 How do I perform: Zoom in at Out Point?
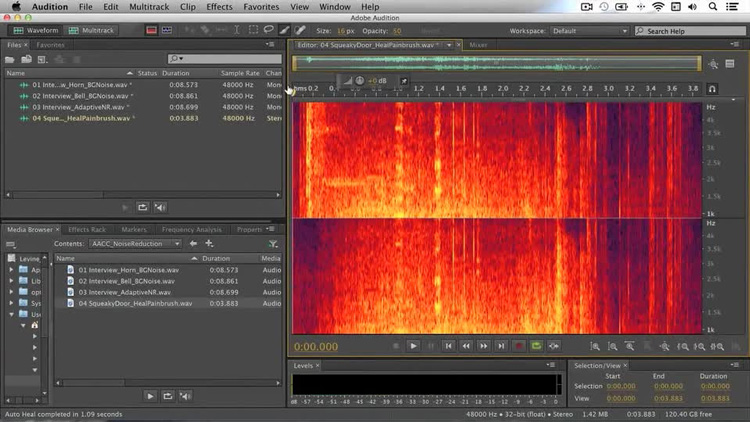pos(699,346)
